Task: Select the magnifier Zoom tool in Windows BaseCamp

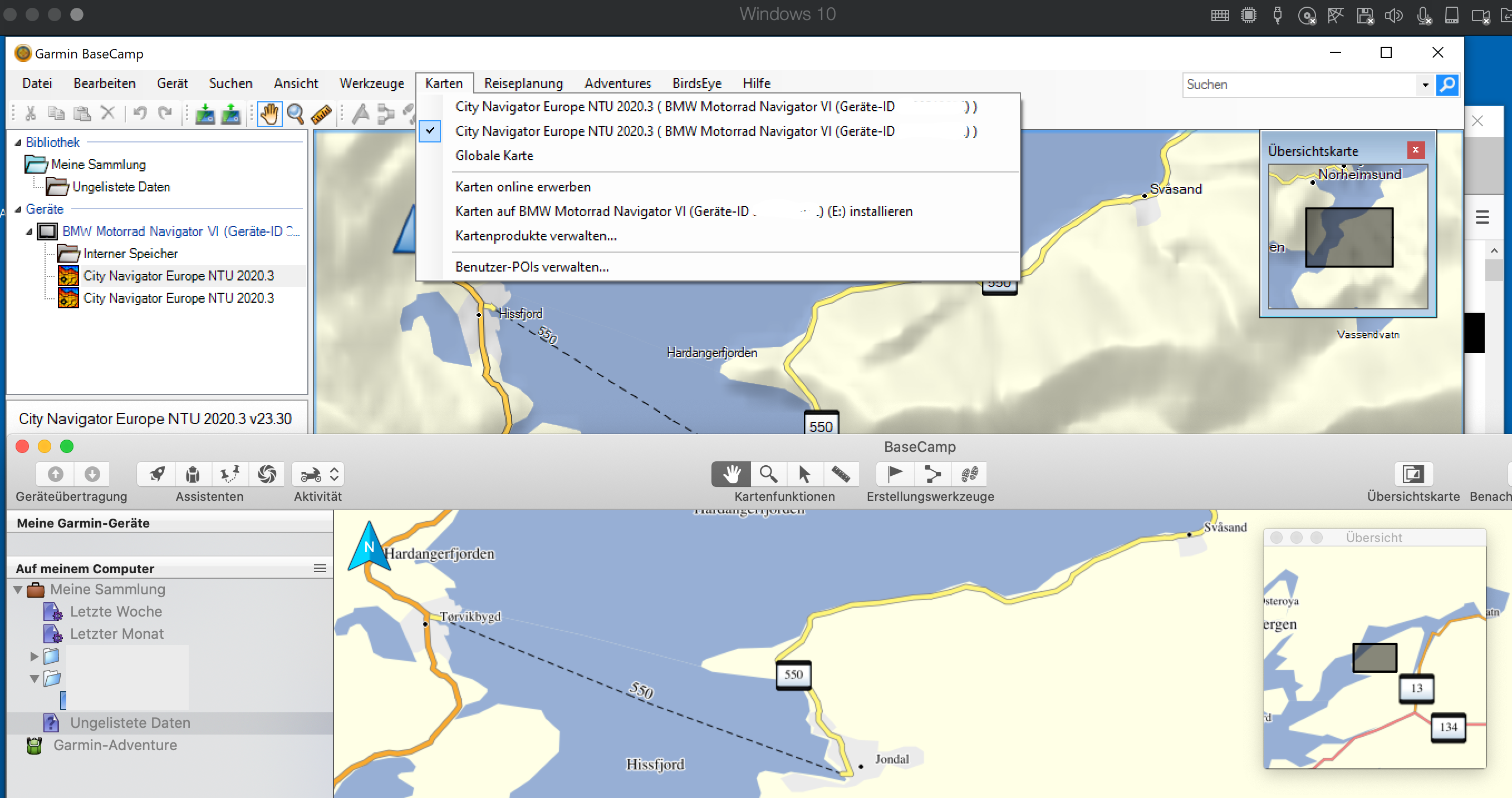Action: pos(296,114)
